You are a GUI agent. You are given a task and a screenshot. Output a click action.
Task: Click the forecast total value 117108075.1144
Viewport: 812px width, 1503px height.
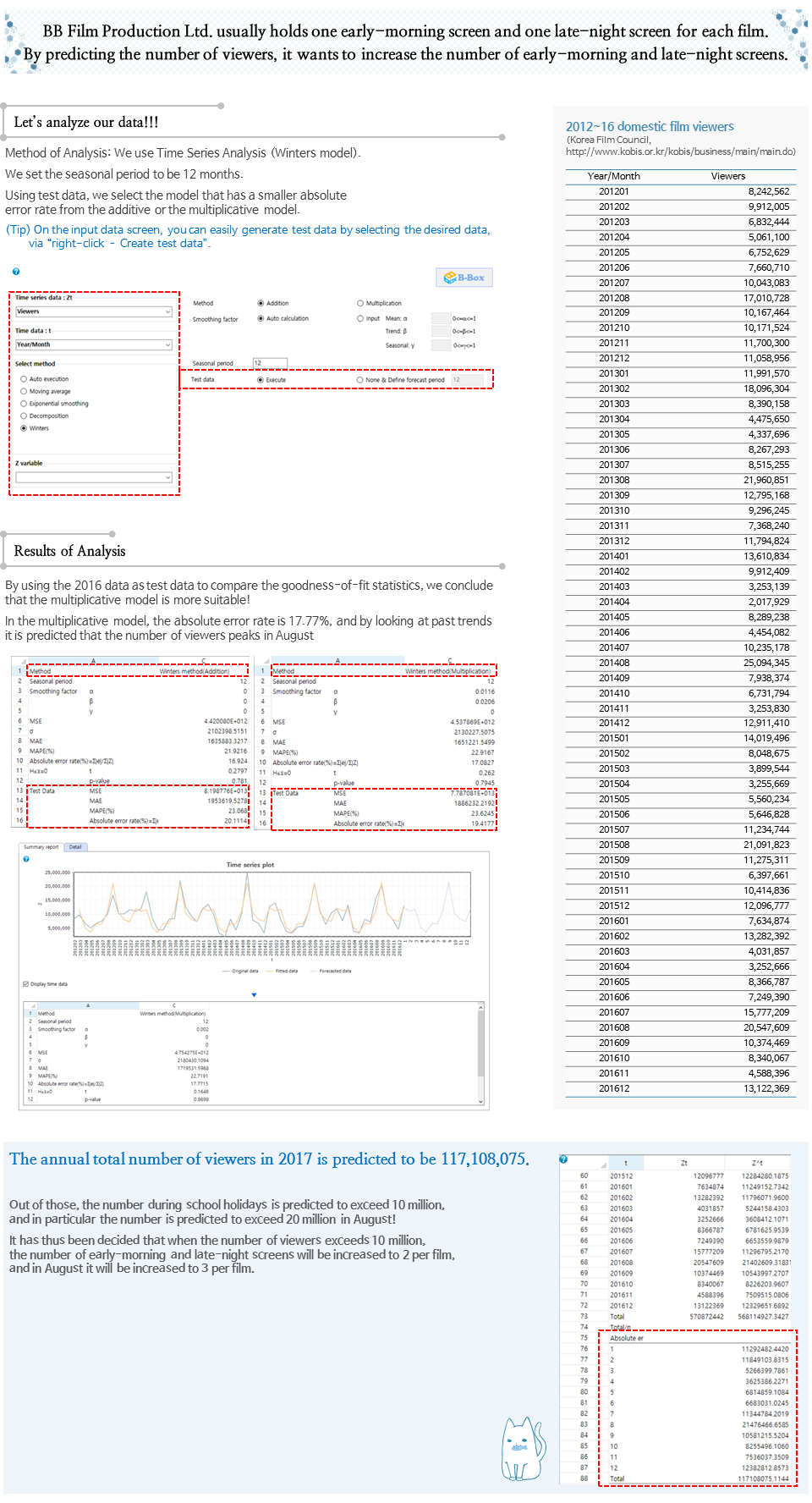point(763,1479)
